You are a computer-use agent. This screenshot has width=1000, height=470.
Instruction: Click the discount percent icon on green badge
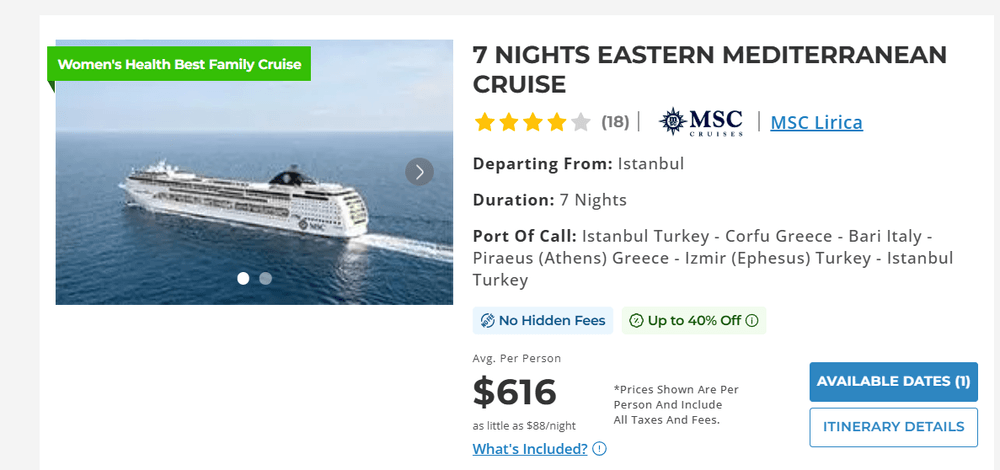pos(636,321)
